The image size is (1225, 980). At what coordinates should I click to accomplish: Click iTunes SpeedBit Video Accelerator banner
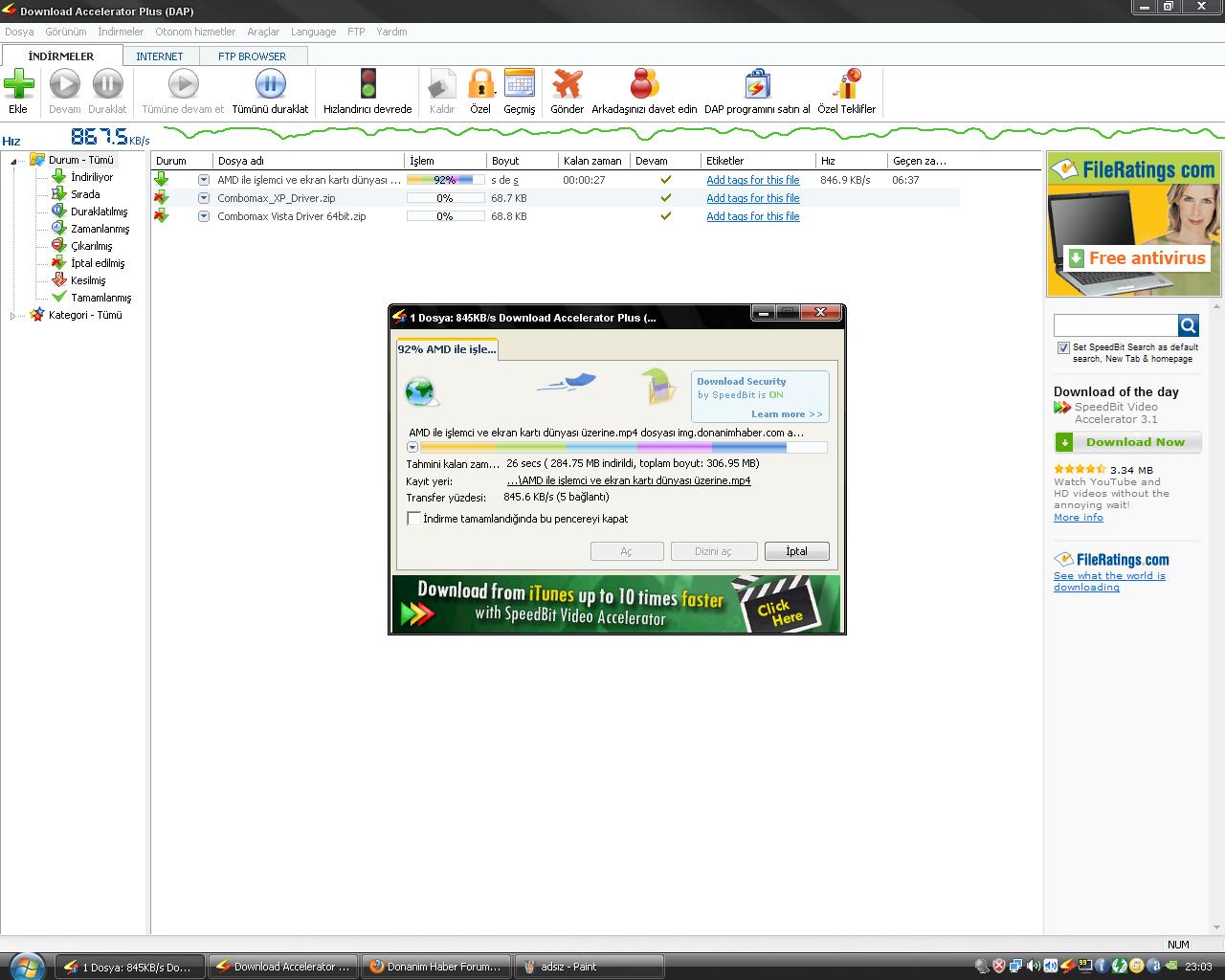616,603
